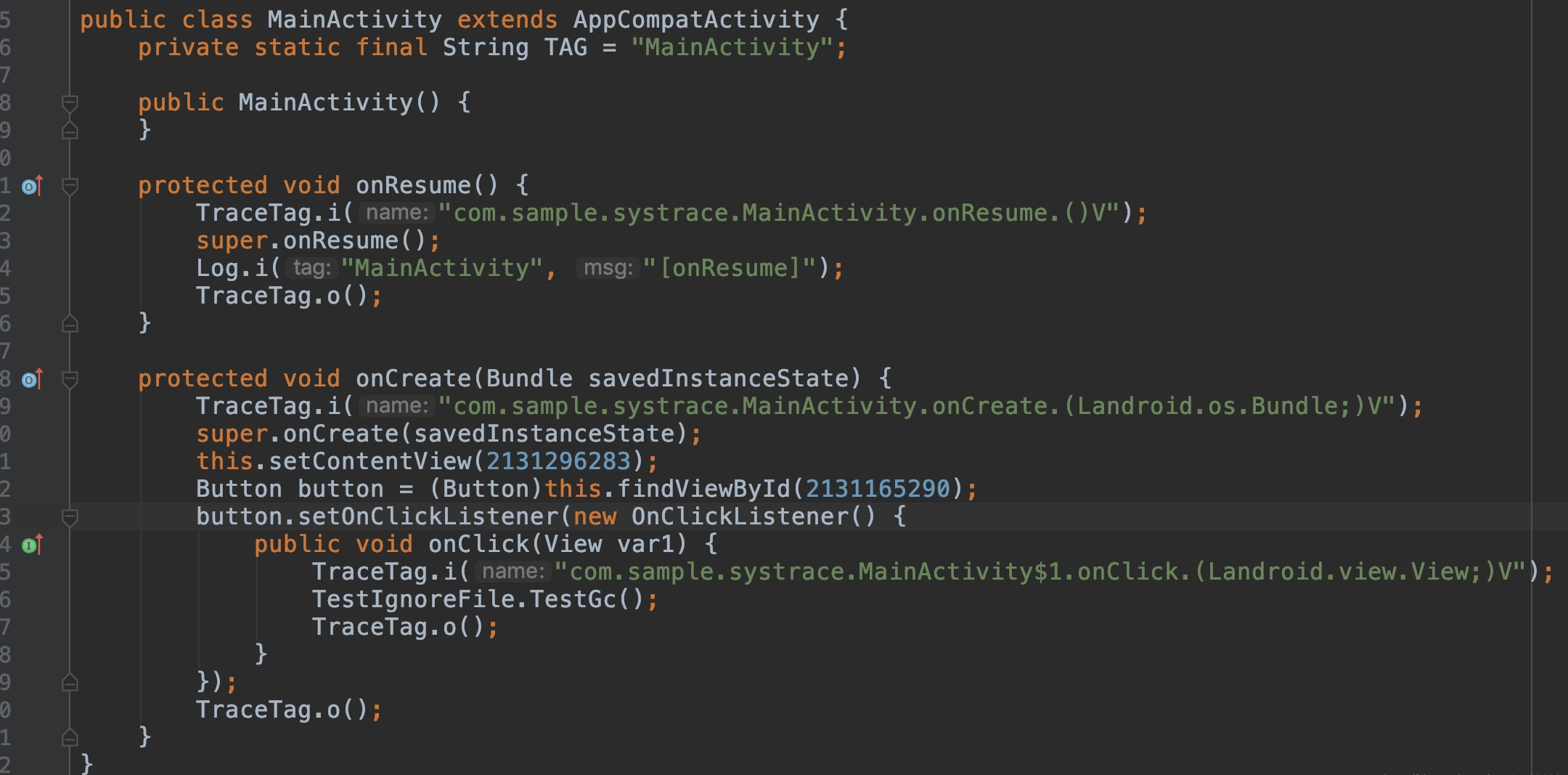Click fold end marker at onCreate closing brace
This screenshot has width=1568, height=775.
click(x=70, y=737)
